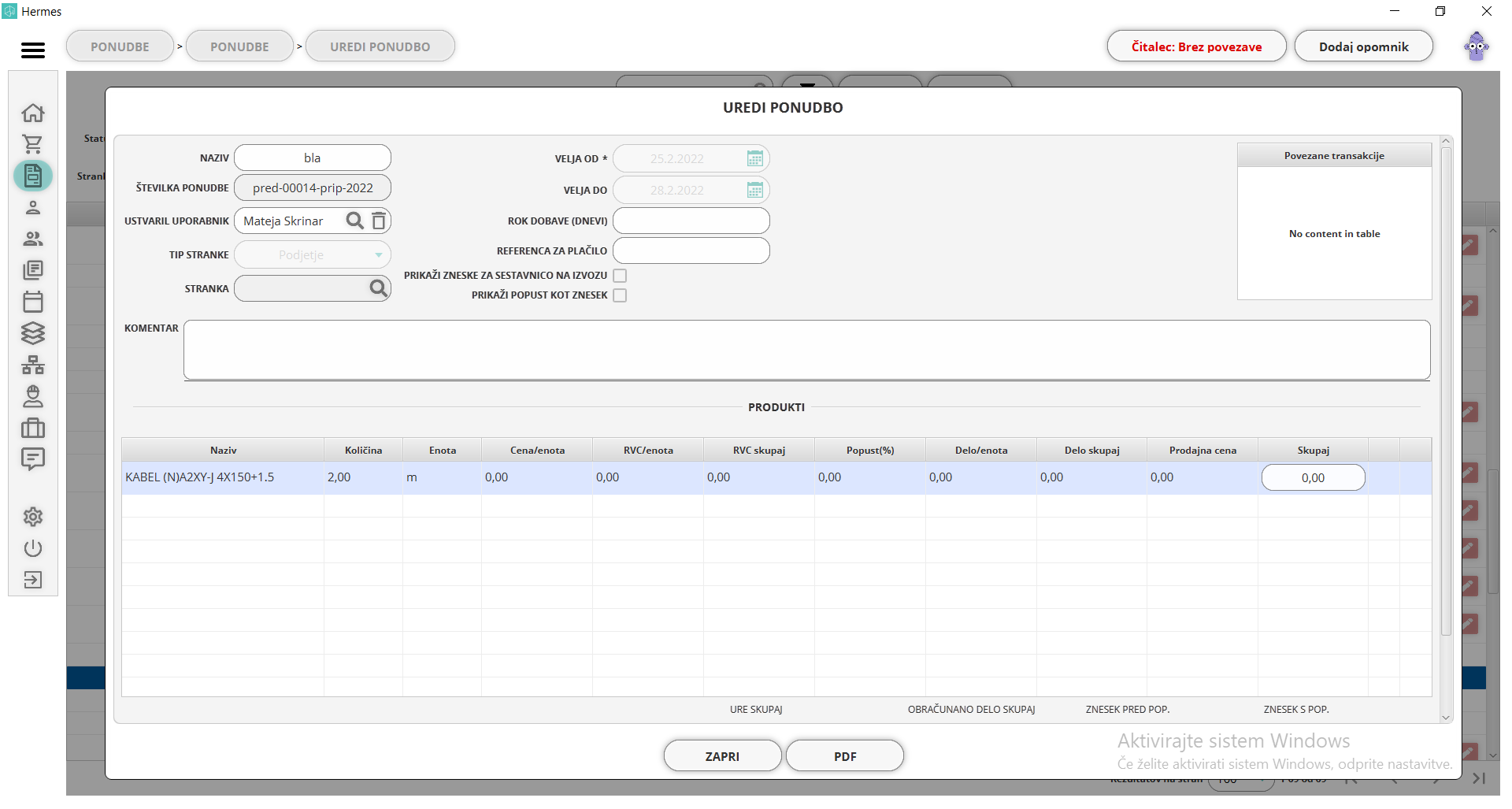
Task: Open settings gear in sidebar
Action: click(x=32, y=517)
